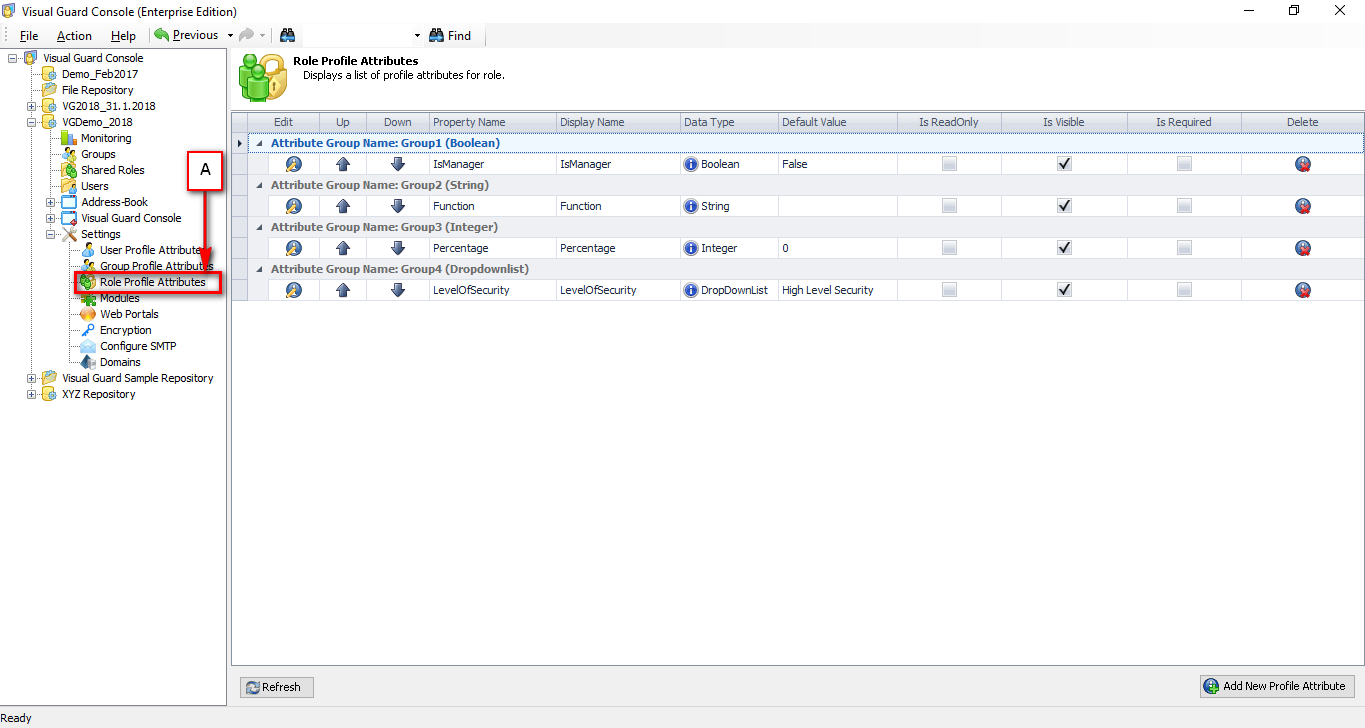Move the Percentage attribute down with arrow
This screenshot has width=1365, height=728.
tap(397, 248)
